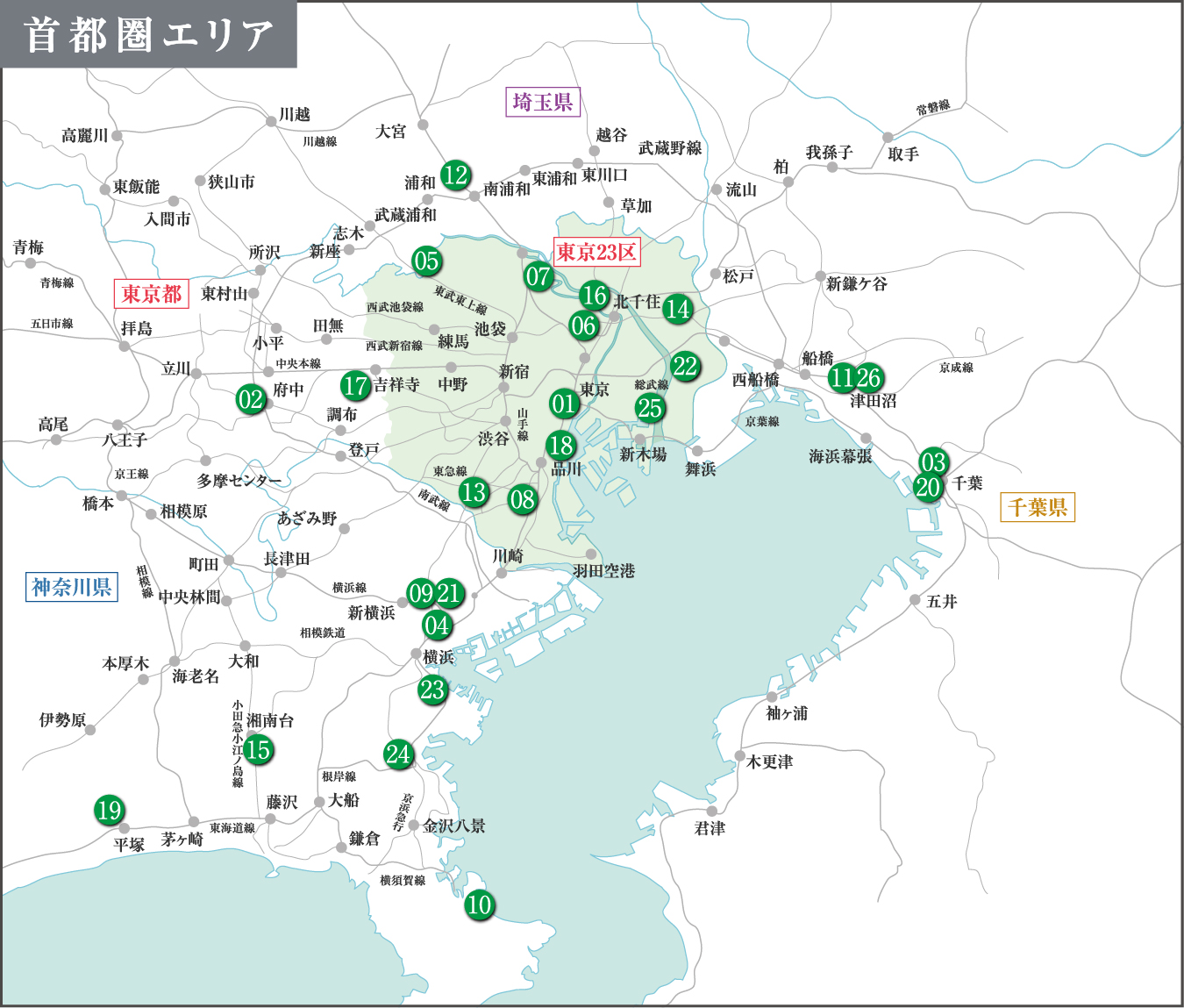This screenshot has height=1008, width=1184.
Task: Open marker 21 near 新横浜
Action: pos(450,594)
